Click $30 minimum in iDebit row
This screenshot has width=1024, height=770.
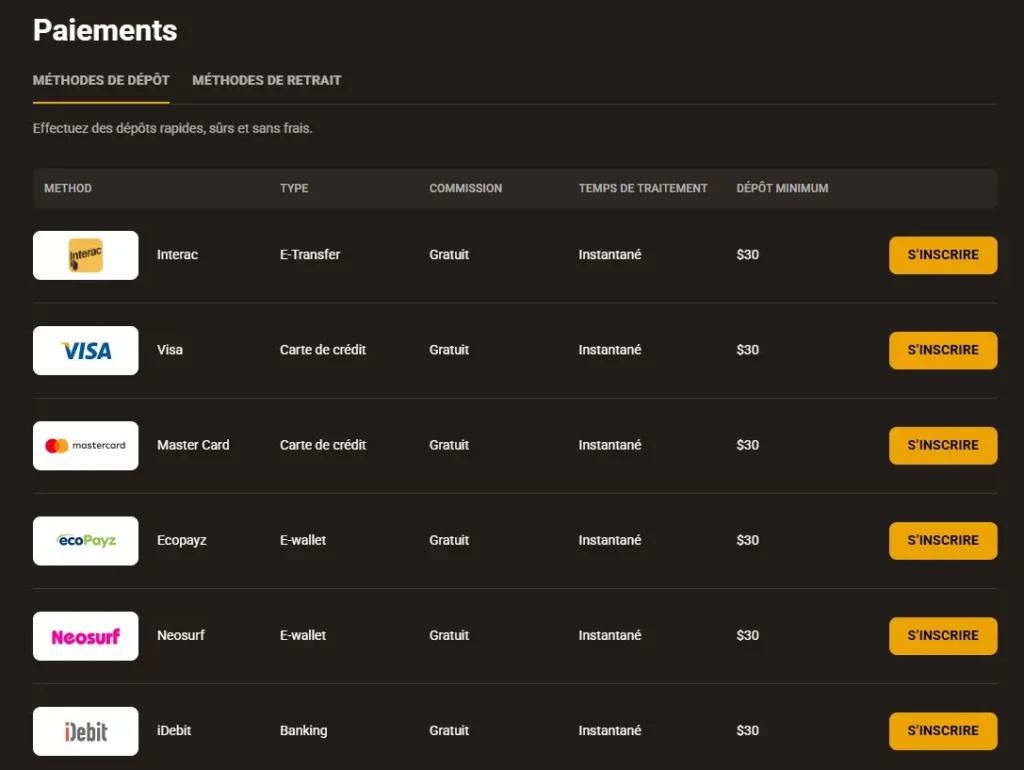click(x=748, y=731)
